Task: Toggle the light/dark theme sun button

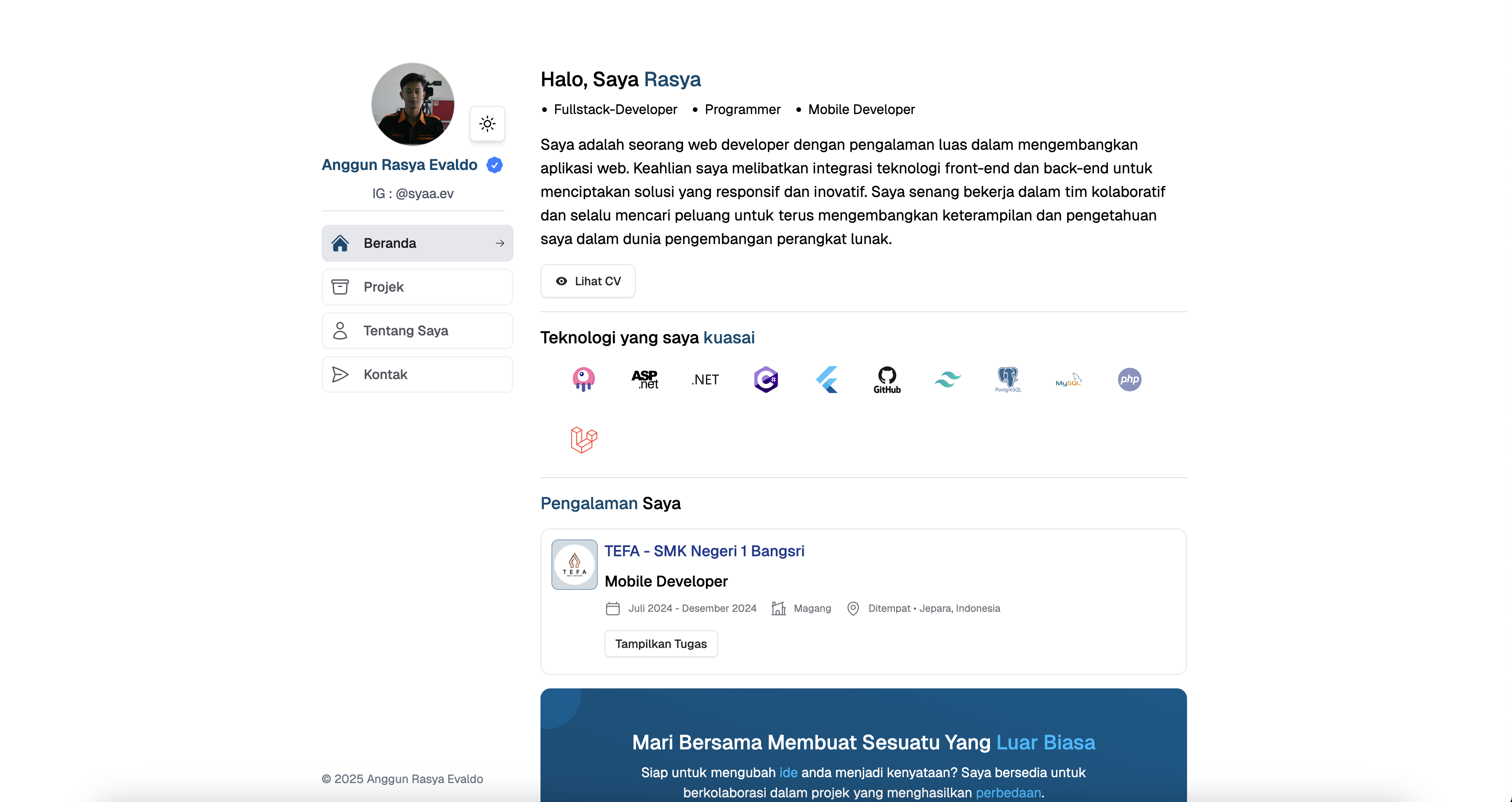Action: [x=487, y=124]
